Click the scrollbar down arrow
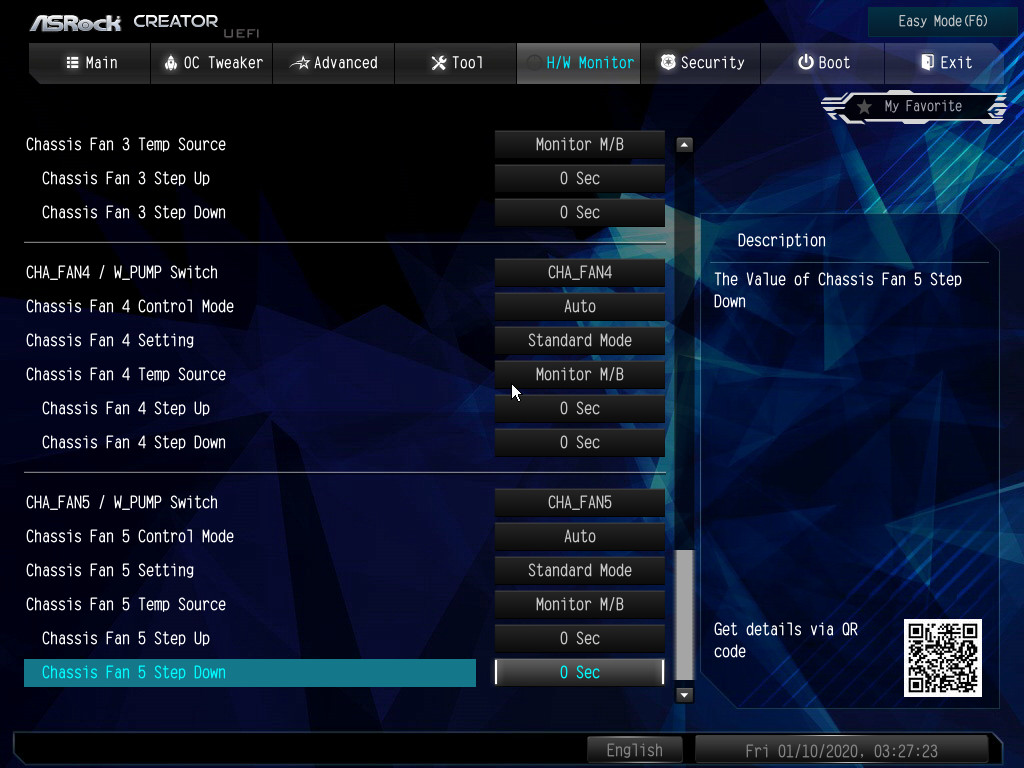The width and height of the screenshot is (1024, 768). [x=684, y=694]
